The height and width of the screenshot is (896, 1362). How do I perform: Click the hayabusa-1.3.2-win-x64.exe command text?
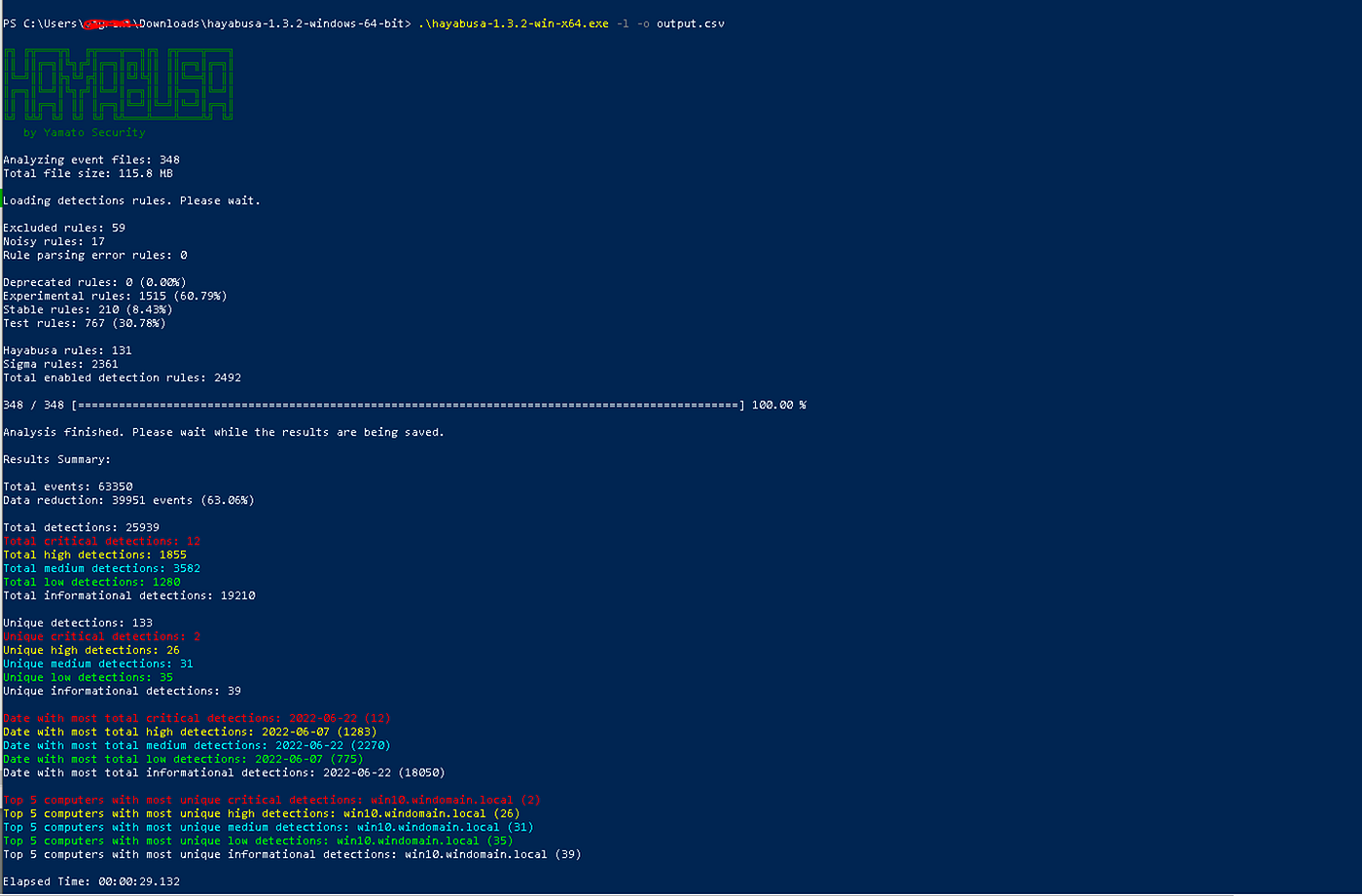(x=514, y=23)
